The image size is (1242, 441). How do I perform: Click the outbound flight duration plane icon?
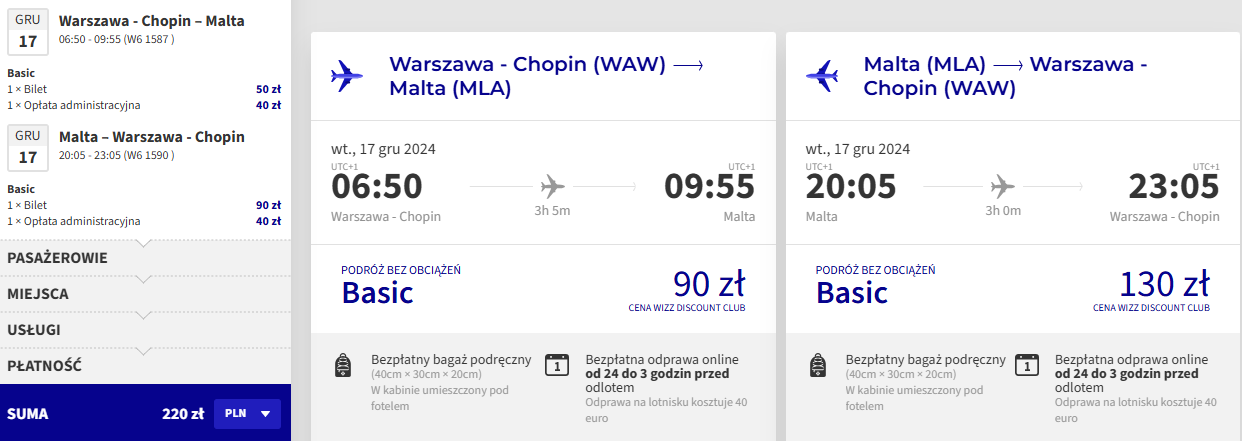[x=552, y=186]
